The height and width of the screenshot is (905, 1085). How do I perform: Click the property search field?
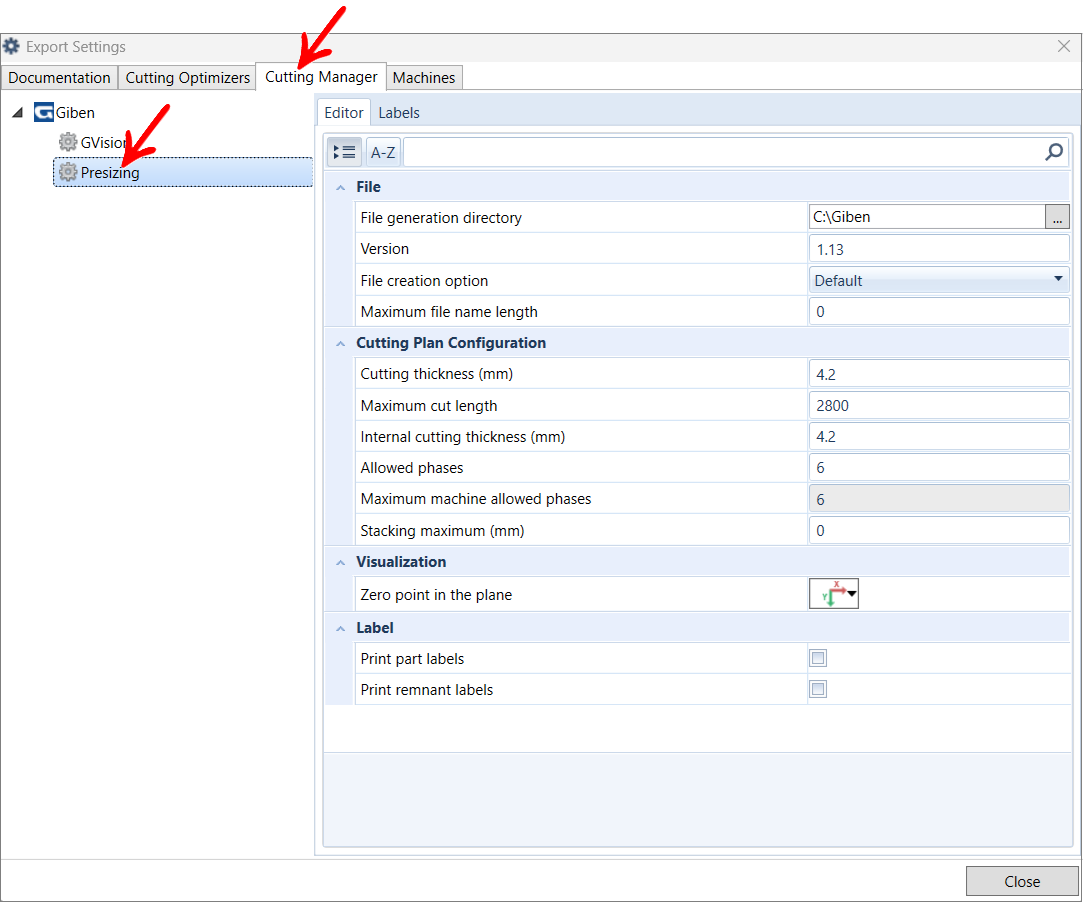723,152
